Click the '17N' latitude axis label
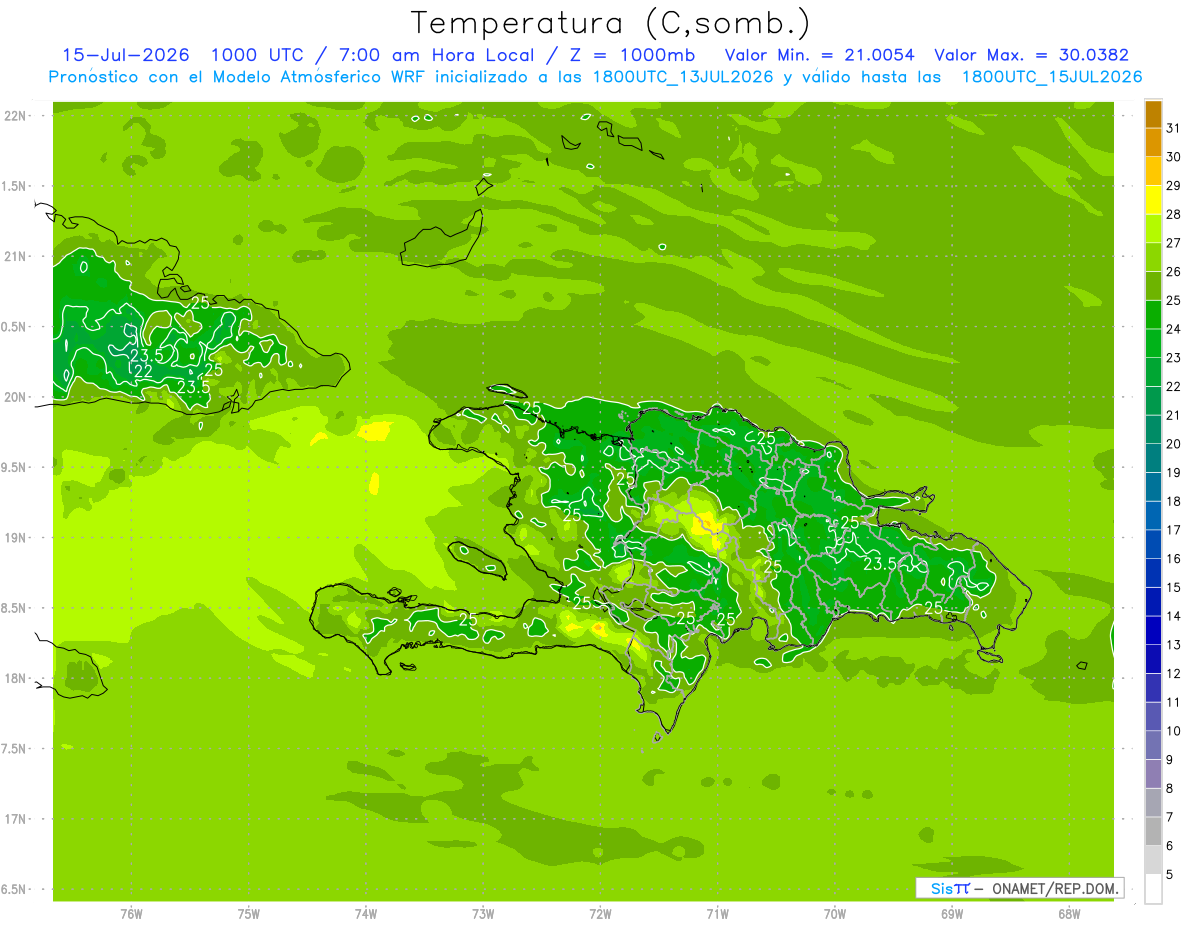The height and width of the screenshot is (927, 1200). coord(15,819)
